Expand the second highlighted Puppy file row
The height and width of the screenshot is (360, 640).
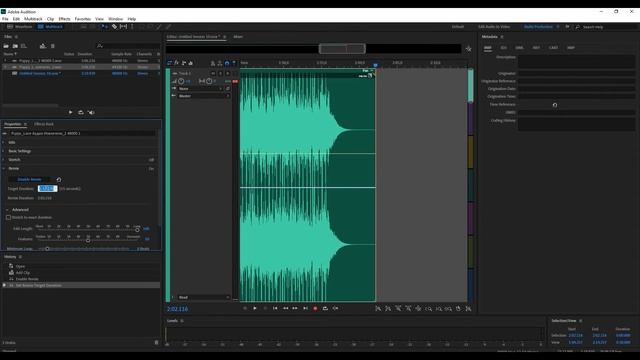5,67
